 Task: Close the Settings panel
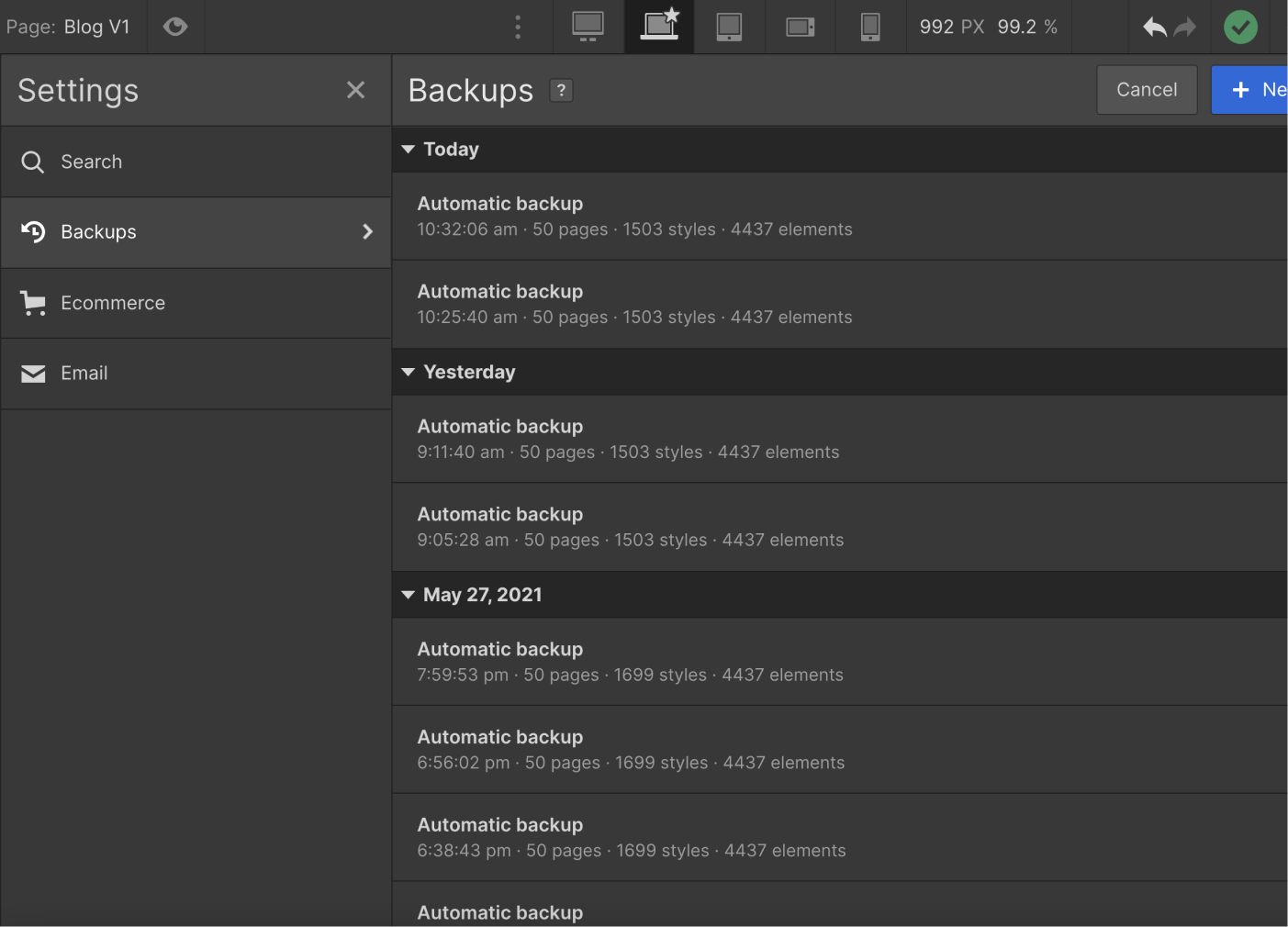click(356, 90)
